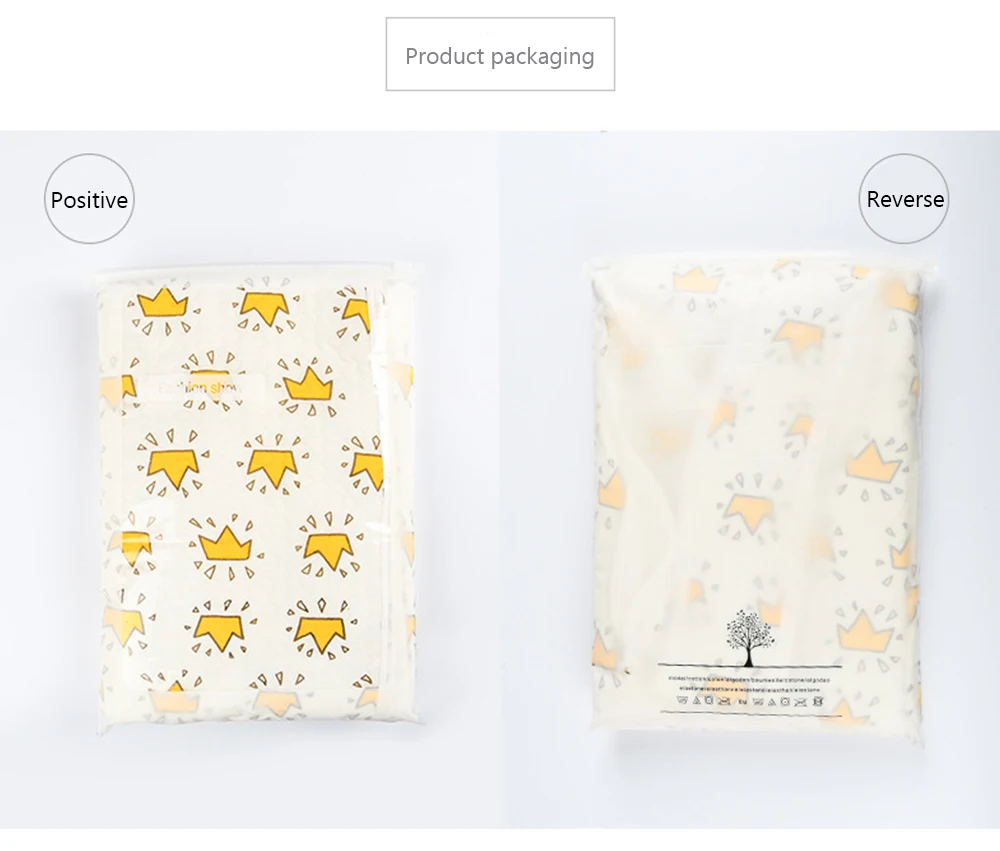The width and height of the screenshot is (1000, 851).
Task: Click the second bleach triangle care symbol
Action: [x=772, y=702]
